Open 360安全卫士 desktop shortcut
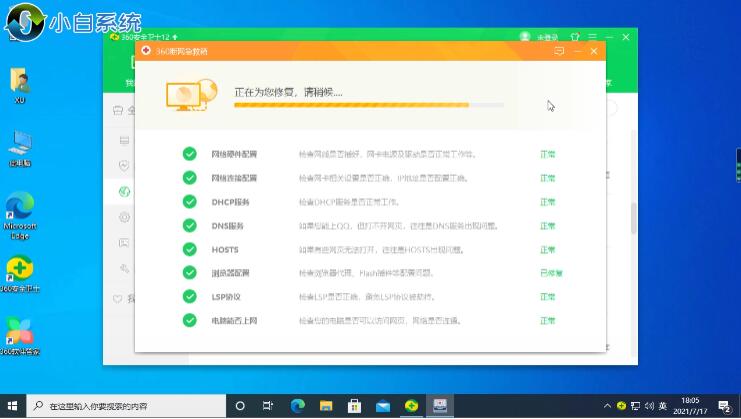Viewport: 741px width, 419px height. point(19,274)
